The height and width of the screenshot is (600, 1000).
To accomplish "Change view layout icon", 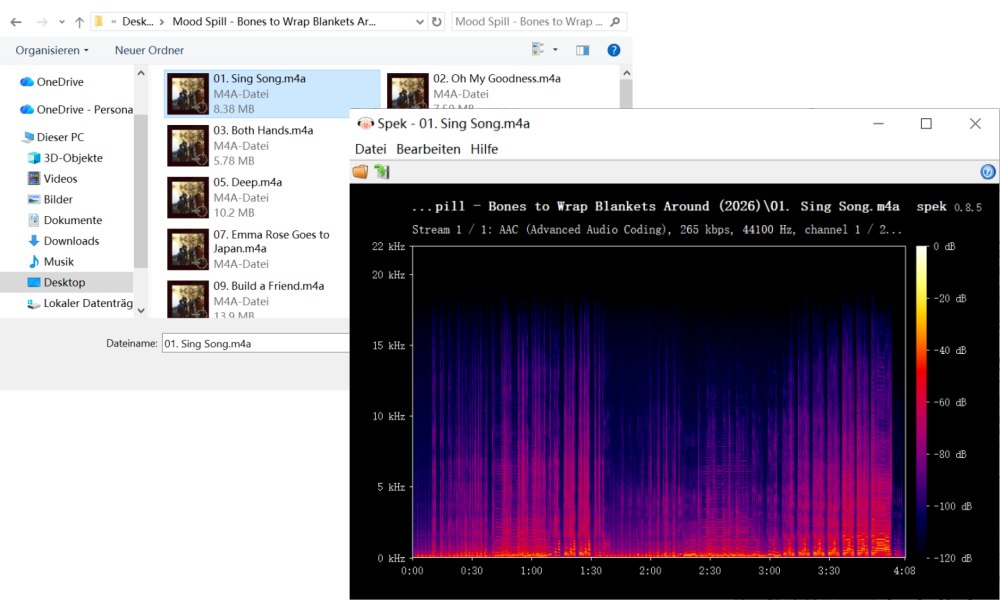I will 538,49.
